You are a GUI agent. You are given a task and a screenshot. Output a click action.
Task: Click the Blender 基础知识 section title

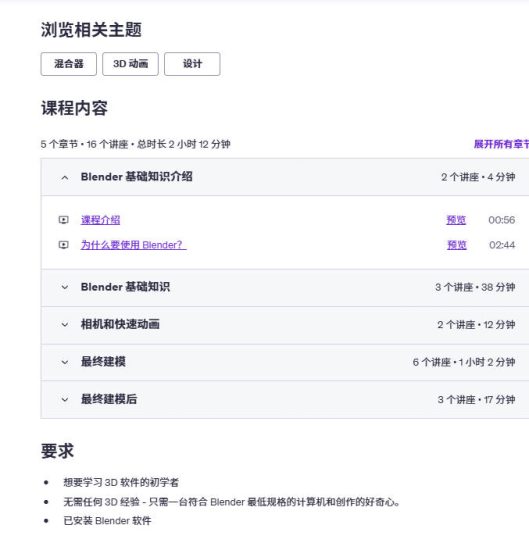click(x=125, y=287)
